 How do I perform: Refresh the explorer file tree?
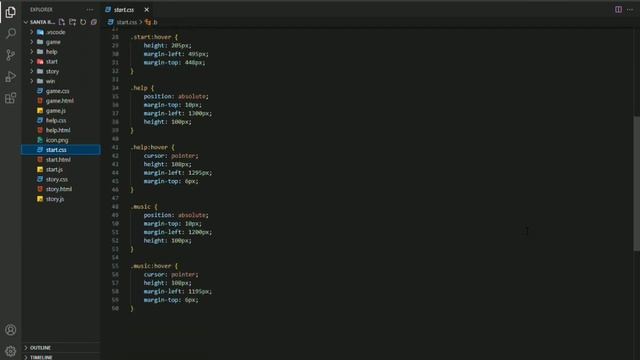coord(83,22)
